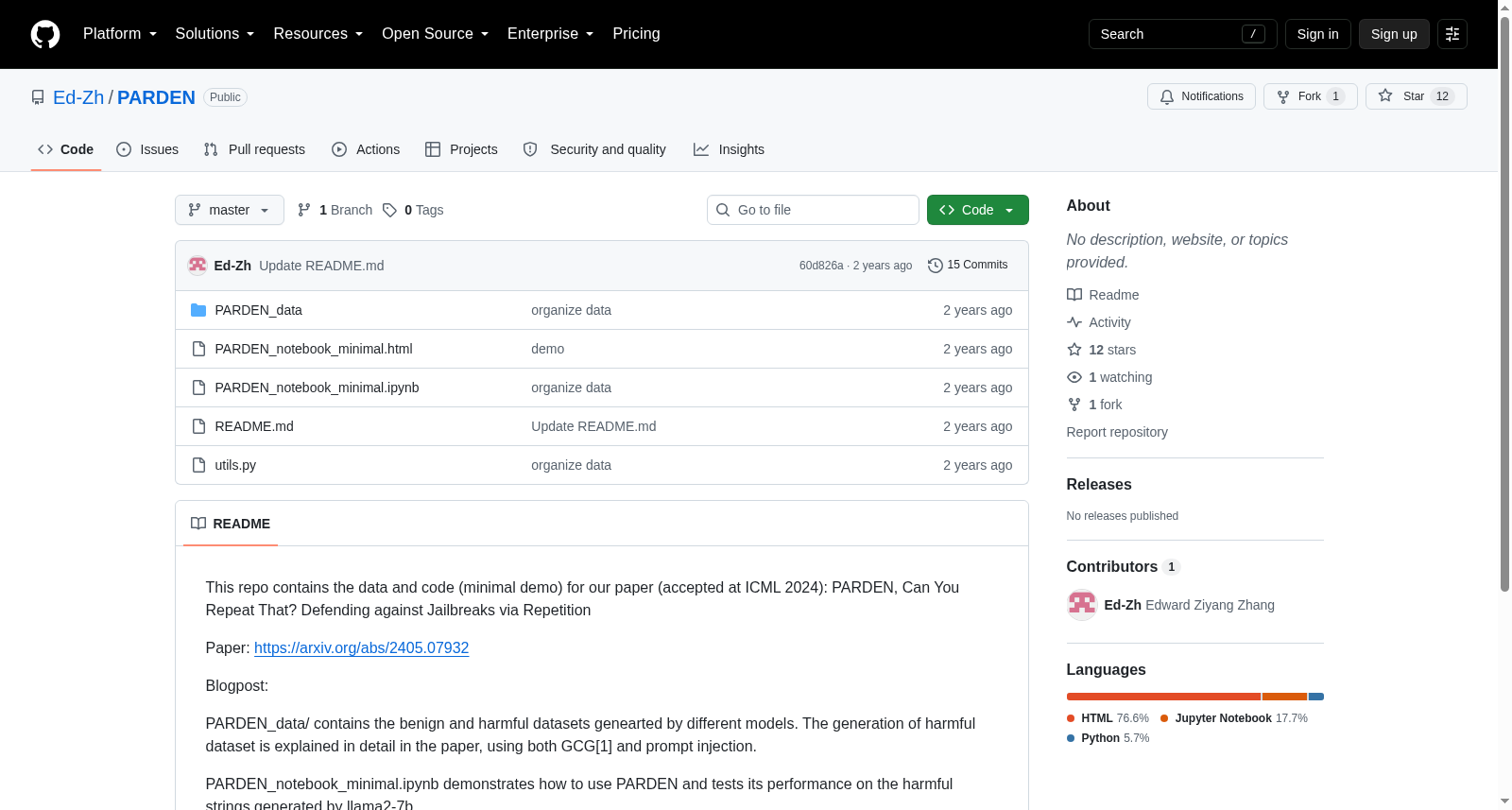This screenshot has height=810, width=1512.
Task: Click the PARDEN_data folder icon
Action: (x=198, y=310)
